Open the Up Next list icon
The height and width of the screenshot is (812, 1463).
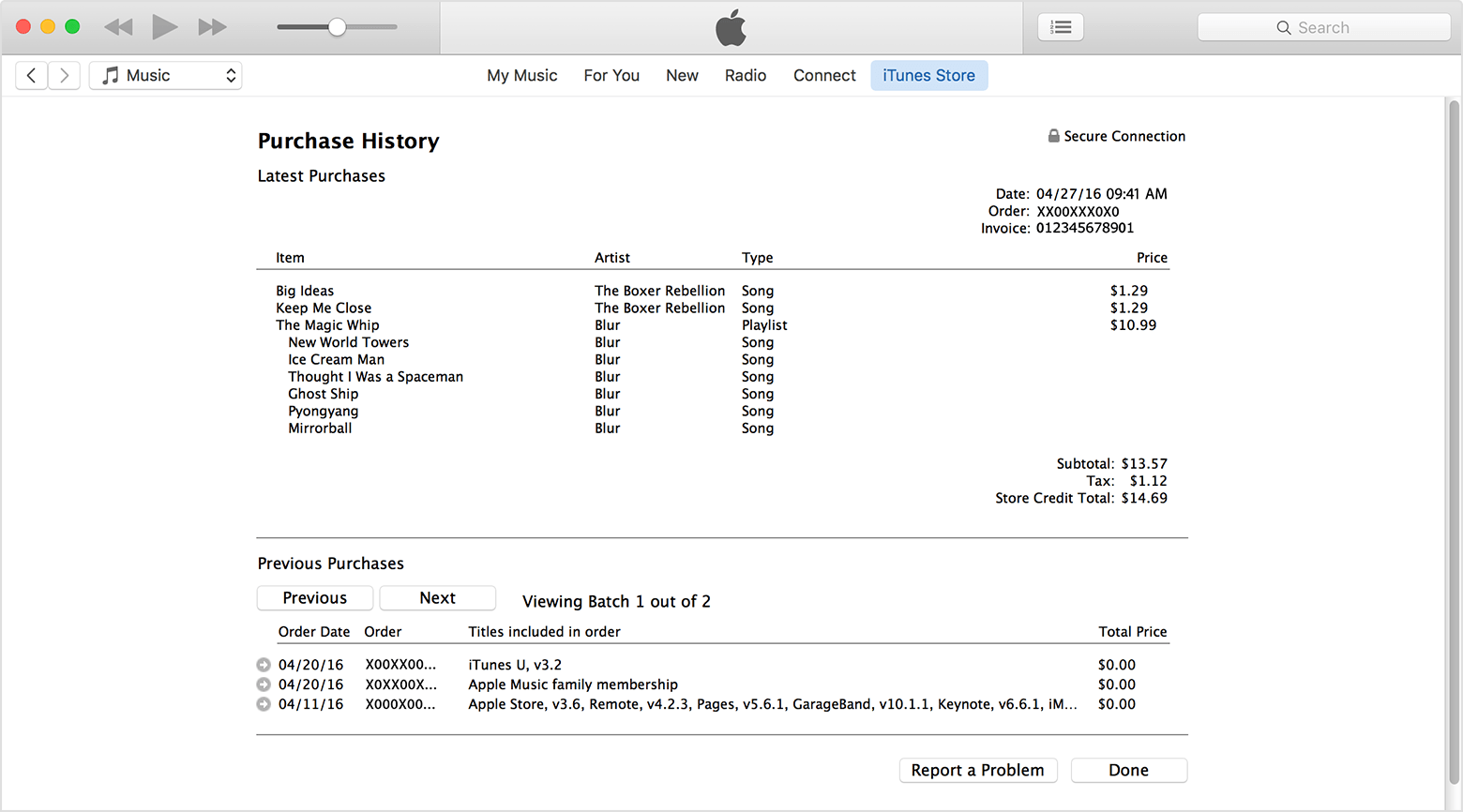click(1061, 27)
